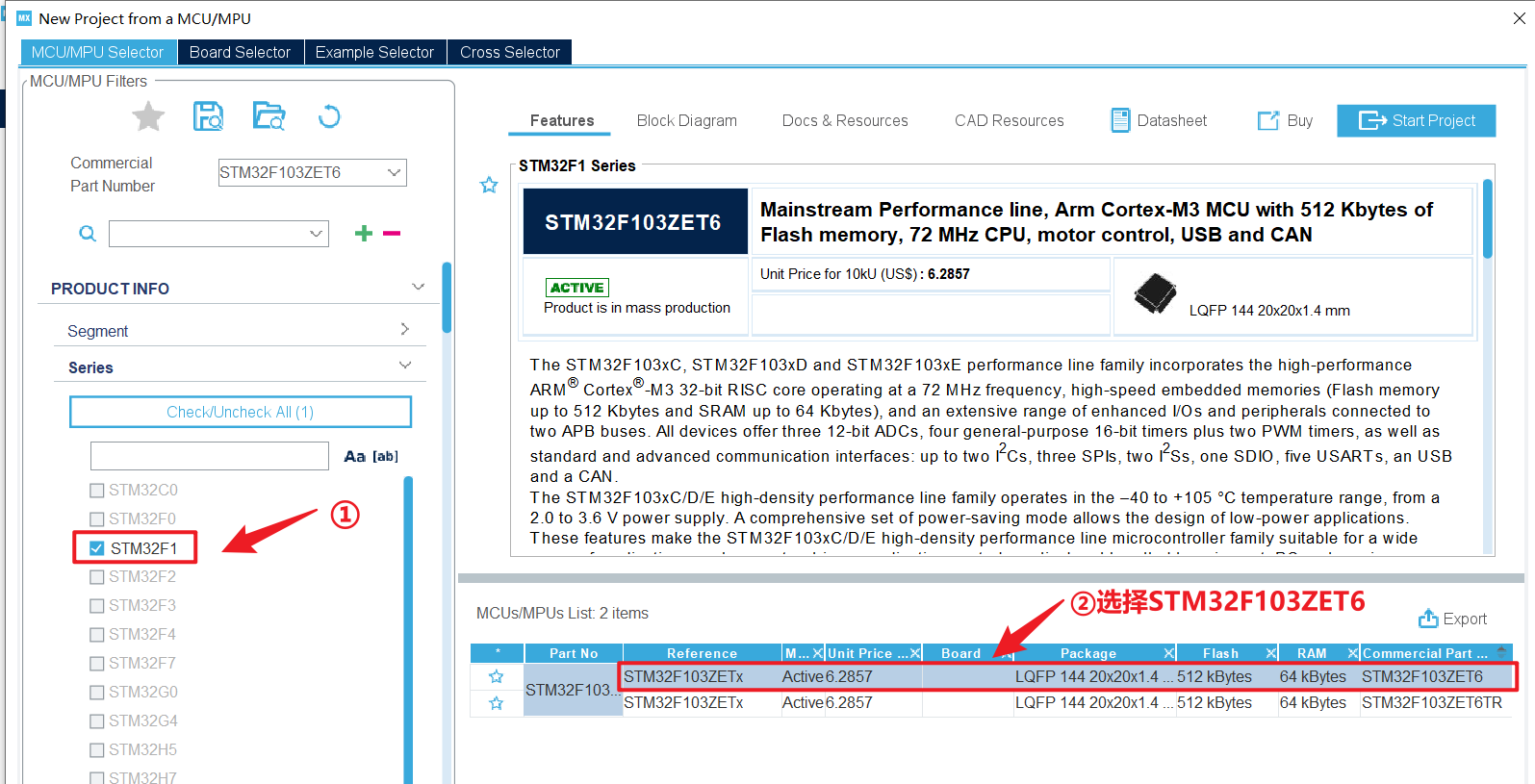
Task: Click the features description scrollbar
Action: coord(1488,219)
